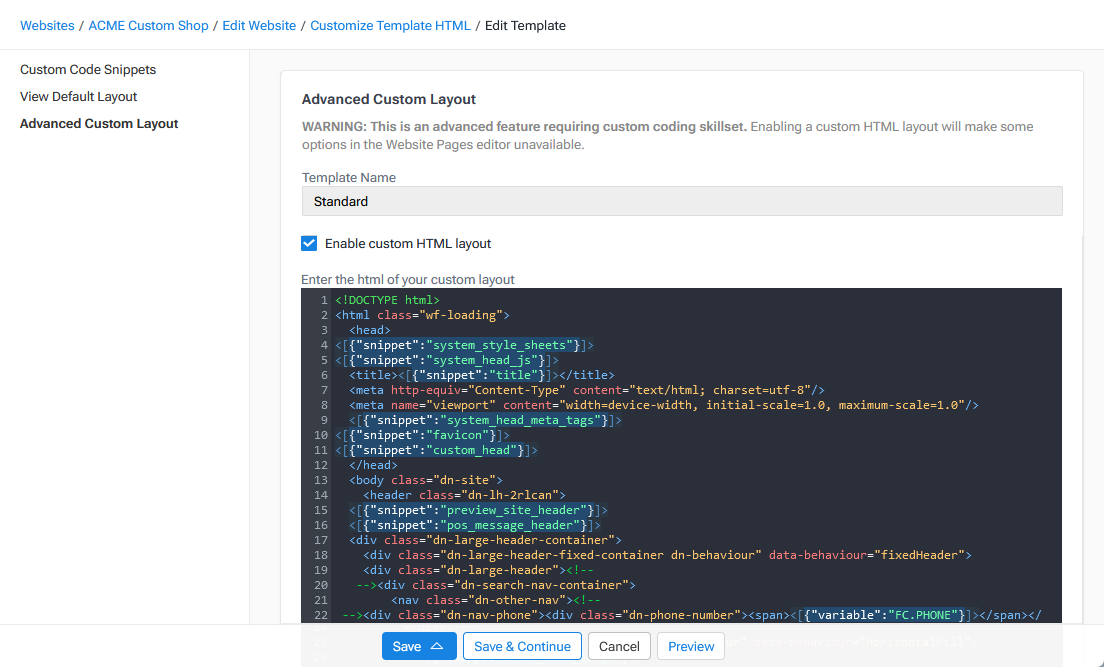Screen dimensions: 1104x667
Task: Select View Default Layout in sidebar
Action: [x=78, y=96]
